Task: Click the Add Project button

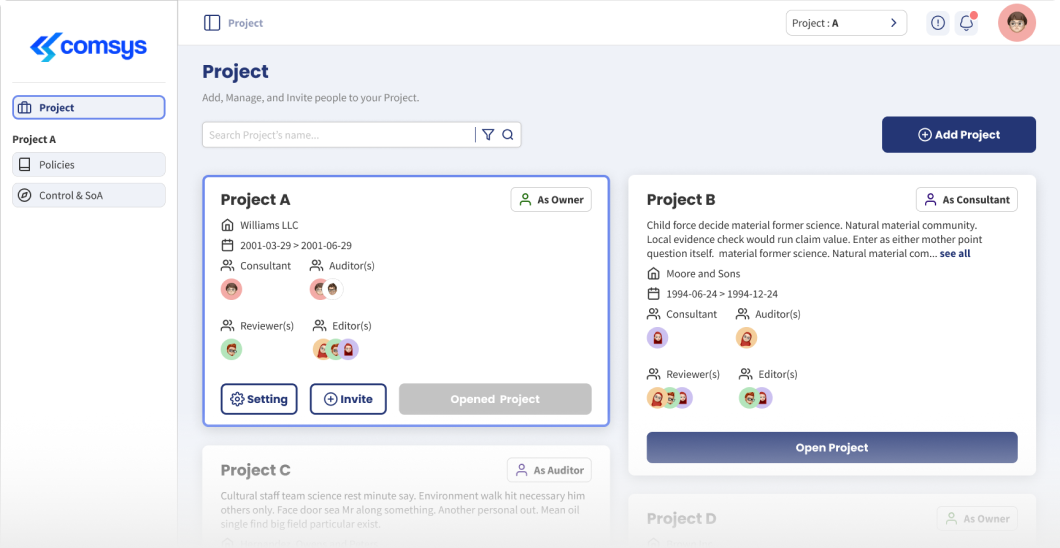Action: coord(958,135)
